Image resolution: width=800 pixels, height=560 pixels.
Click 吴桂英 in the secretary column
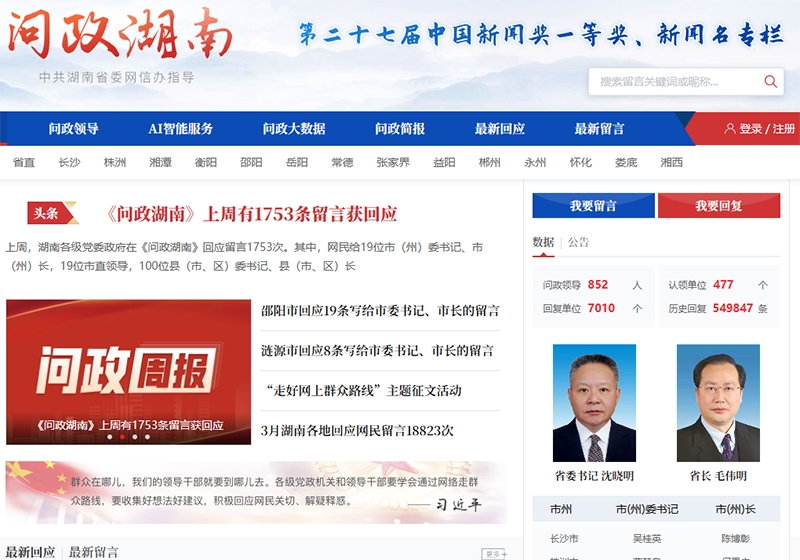pyautogui.click(x=647, y=539)
